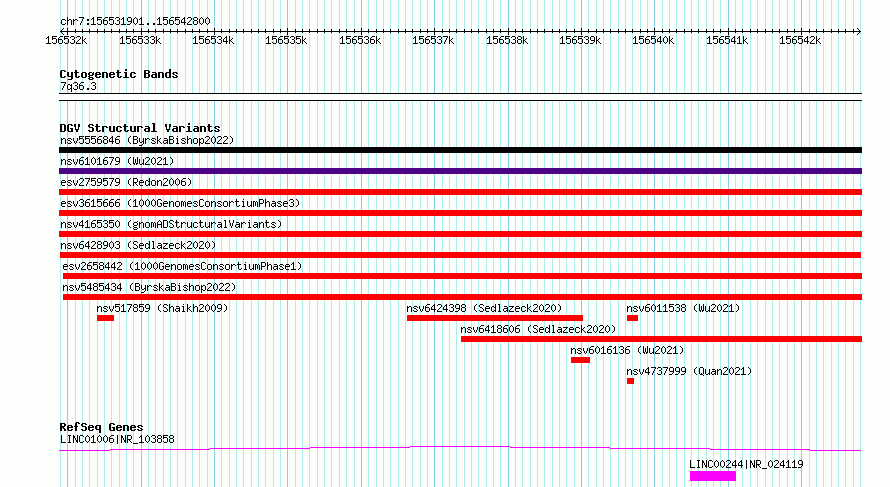Select the small nsv517859 variant block

pyautogui.click(x=106, y=318)
